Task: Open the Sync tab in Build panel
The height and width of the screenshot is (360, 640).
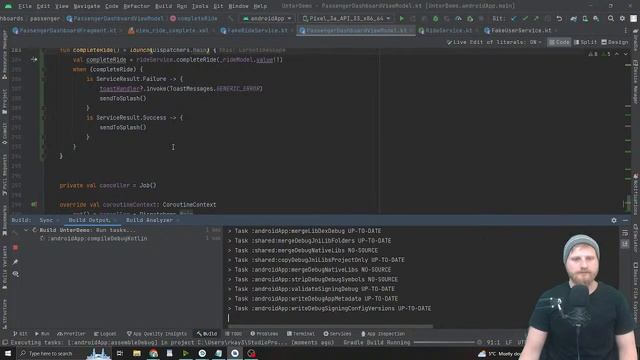Action: click(46, 220)
